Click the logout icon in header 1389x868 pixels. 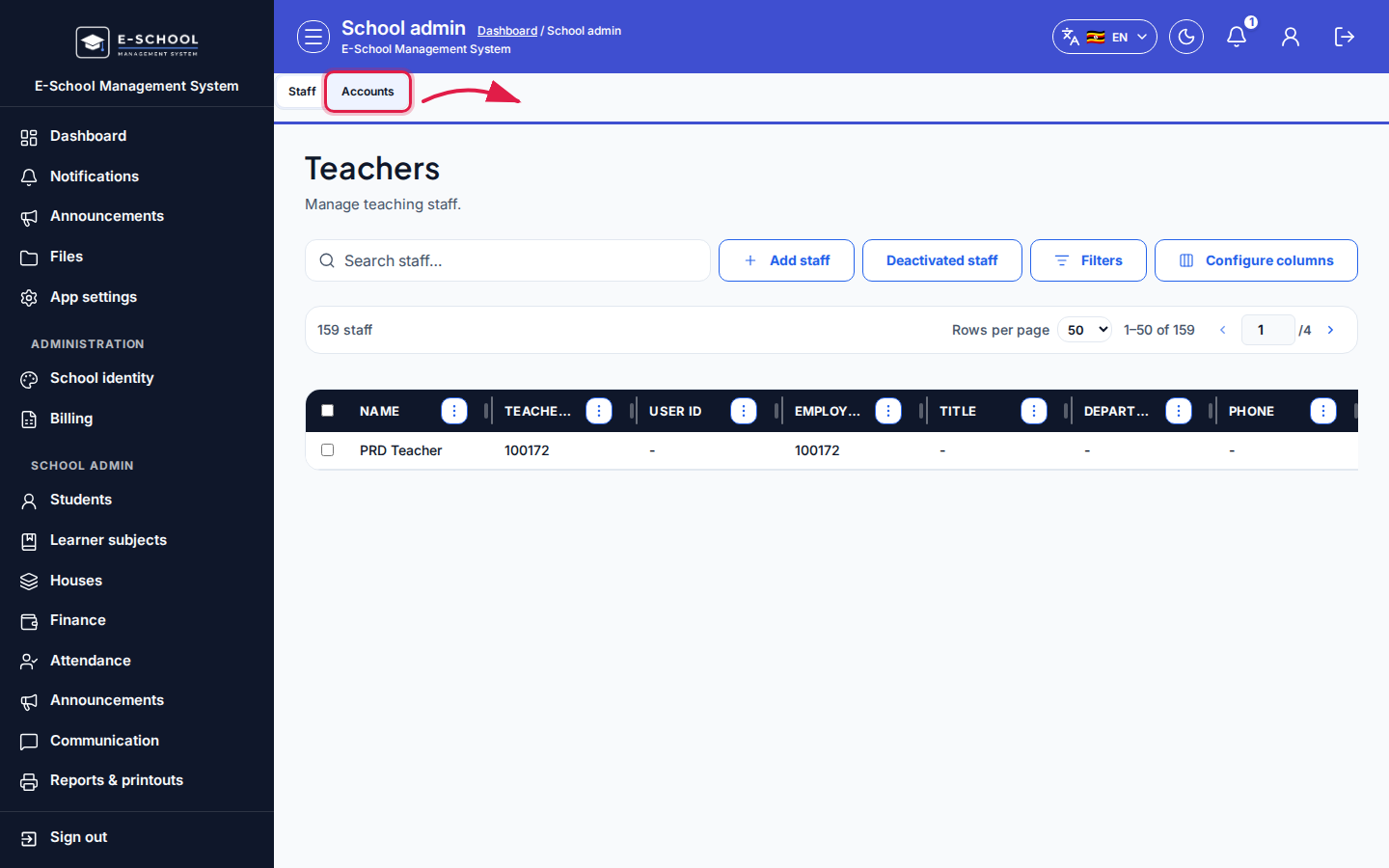click(x=1345, y=37)
